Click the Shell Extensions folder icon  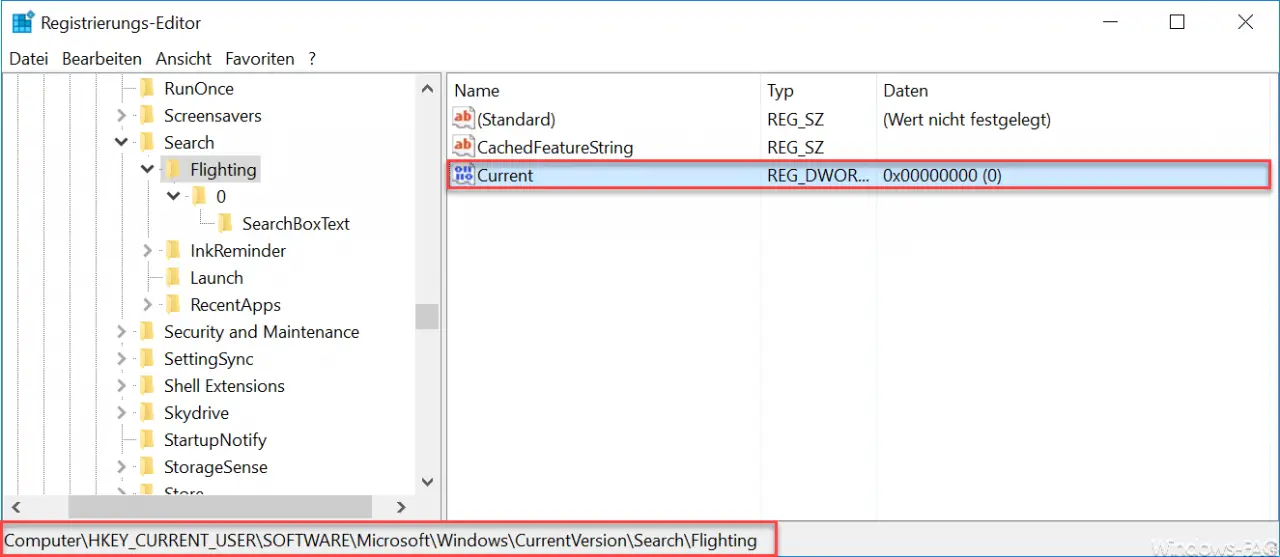(147, 385)
